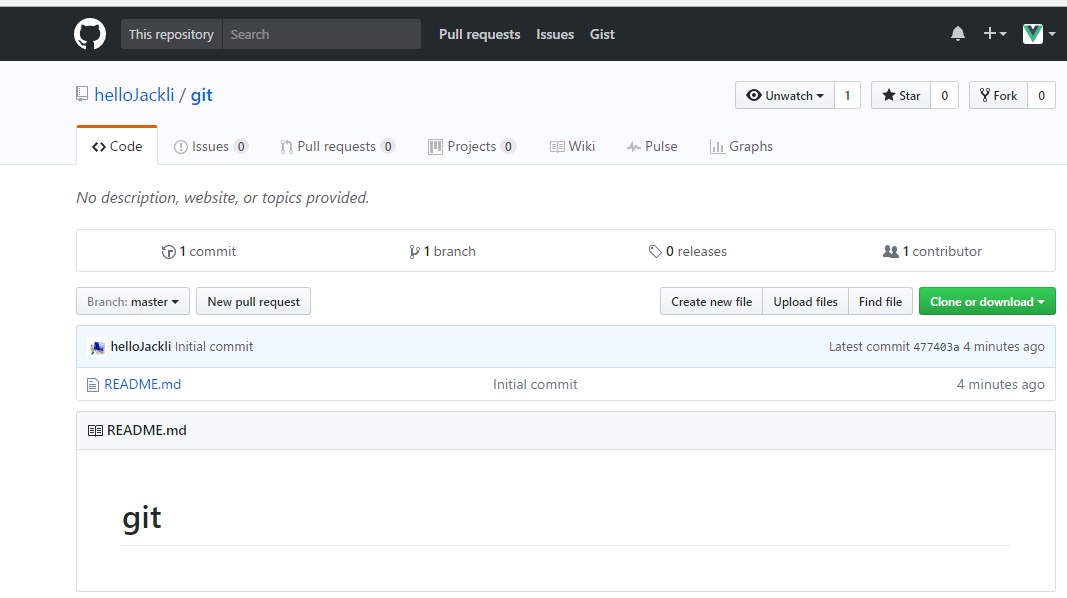Screen dimensions: 1067x598
Task: Fork the repository
Action: tap(998, 95)
